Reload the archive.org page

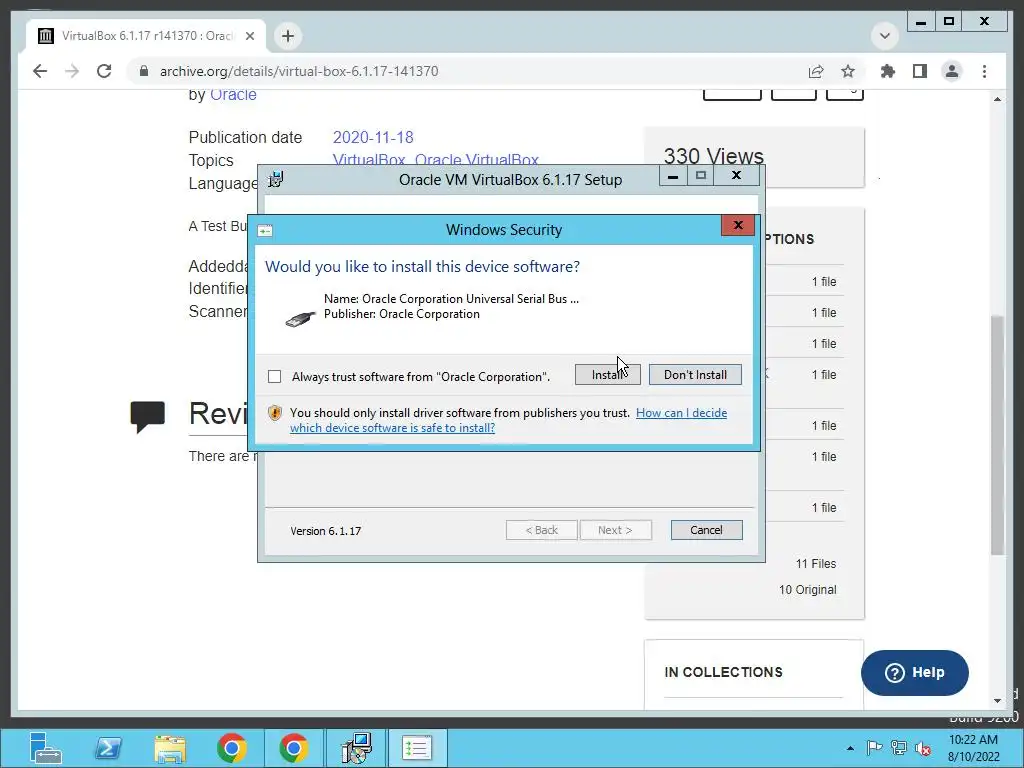click(104, 71)
